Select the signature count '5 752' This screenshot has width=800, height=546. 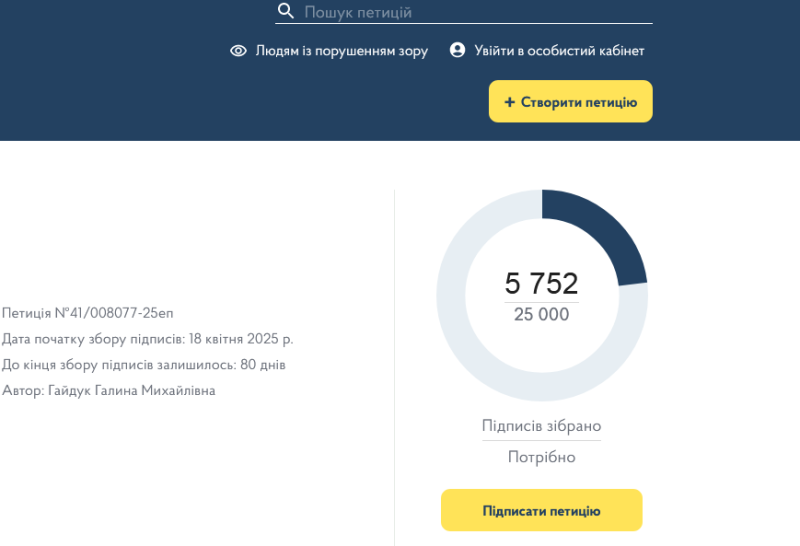pos(541,283)
